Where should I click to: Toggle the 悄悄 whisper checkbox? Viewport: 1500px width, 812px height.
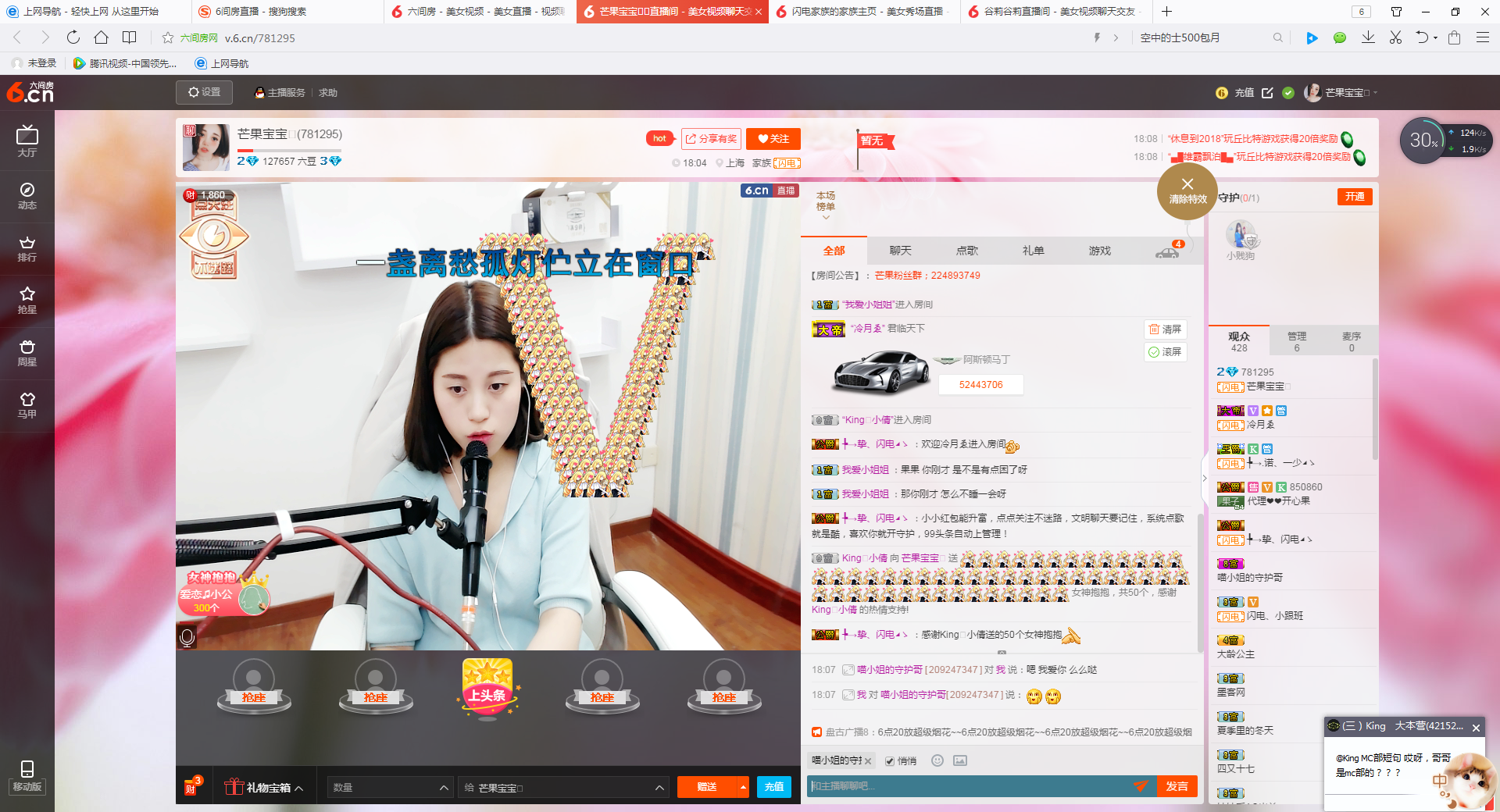click(x=890, y=761)
